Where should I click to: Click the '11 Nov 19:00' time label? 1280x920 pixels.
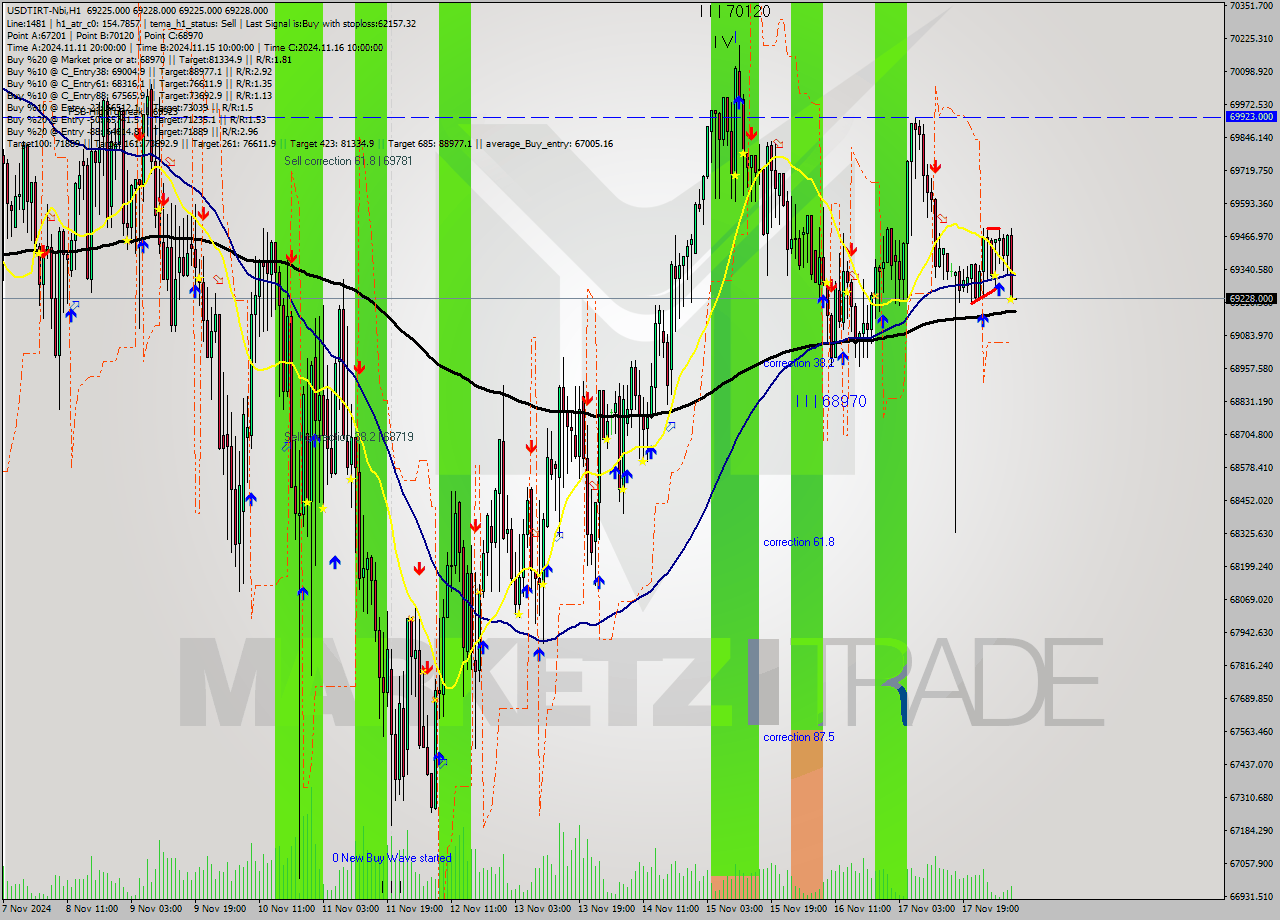414,909
